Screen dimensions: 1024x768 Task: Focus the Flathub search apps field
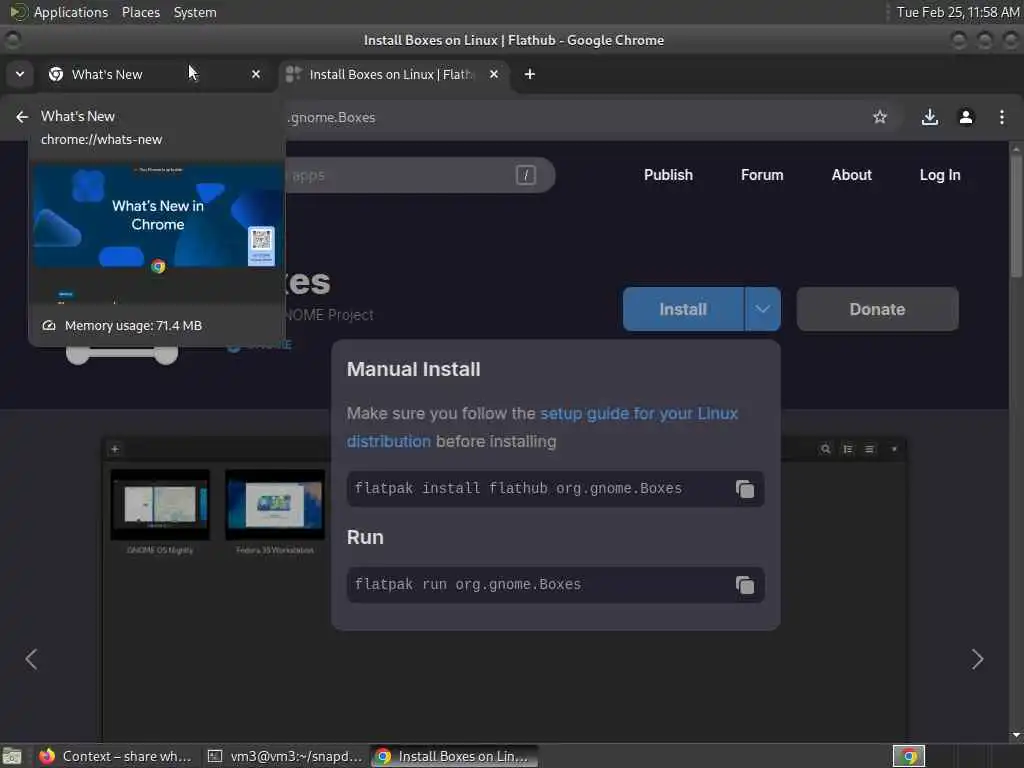pyautogui.click(x=420, y=174)
